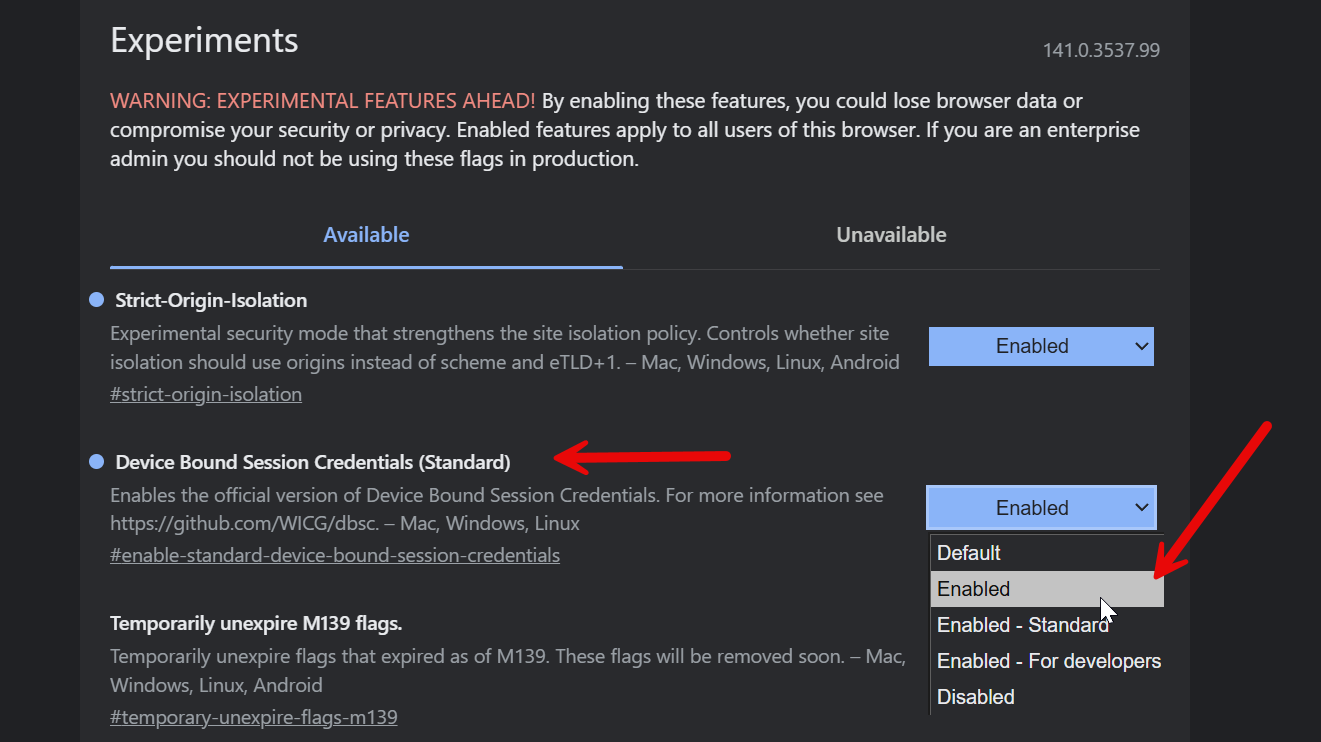Choose Disabled from the open dropdown list

(x=976, y=697)
